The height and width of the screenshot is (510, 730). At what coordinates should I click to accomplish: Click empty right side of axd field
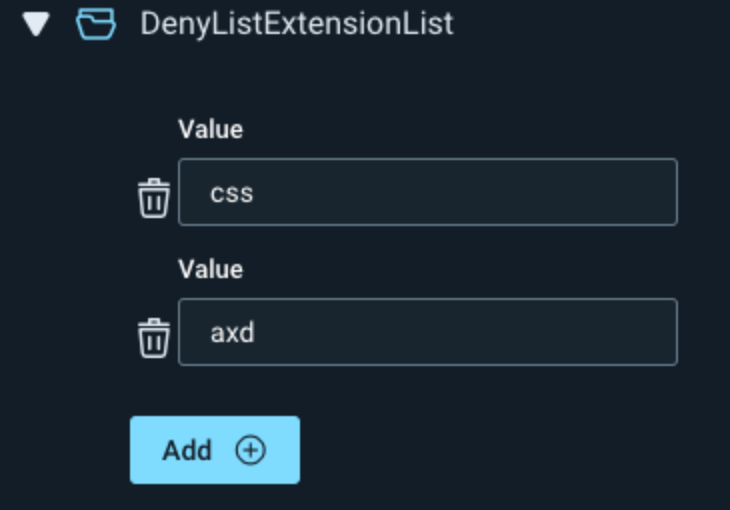tap(580, 332)
